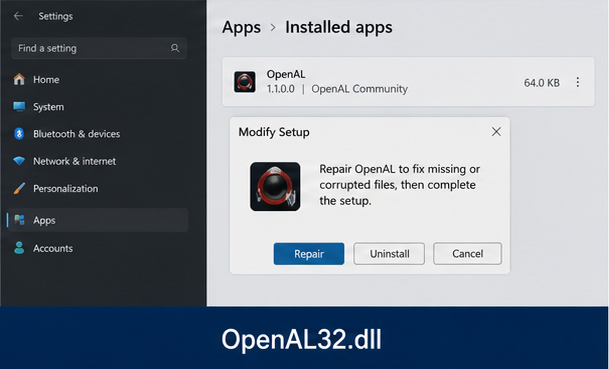Screen dimensions: 609x369
Task: Click the OpenAL app icon in list
Action: pos(245,82)
